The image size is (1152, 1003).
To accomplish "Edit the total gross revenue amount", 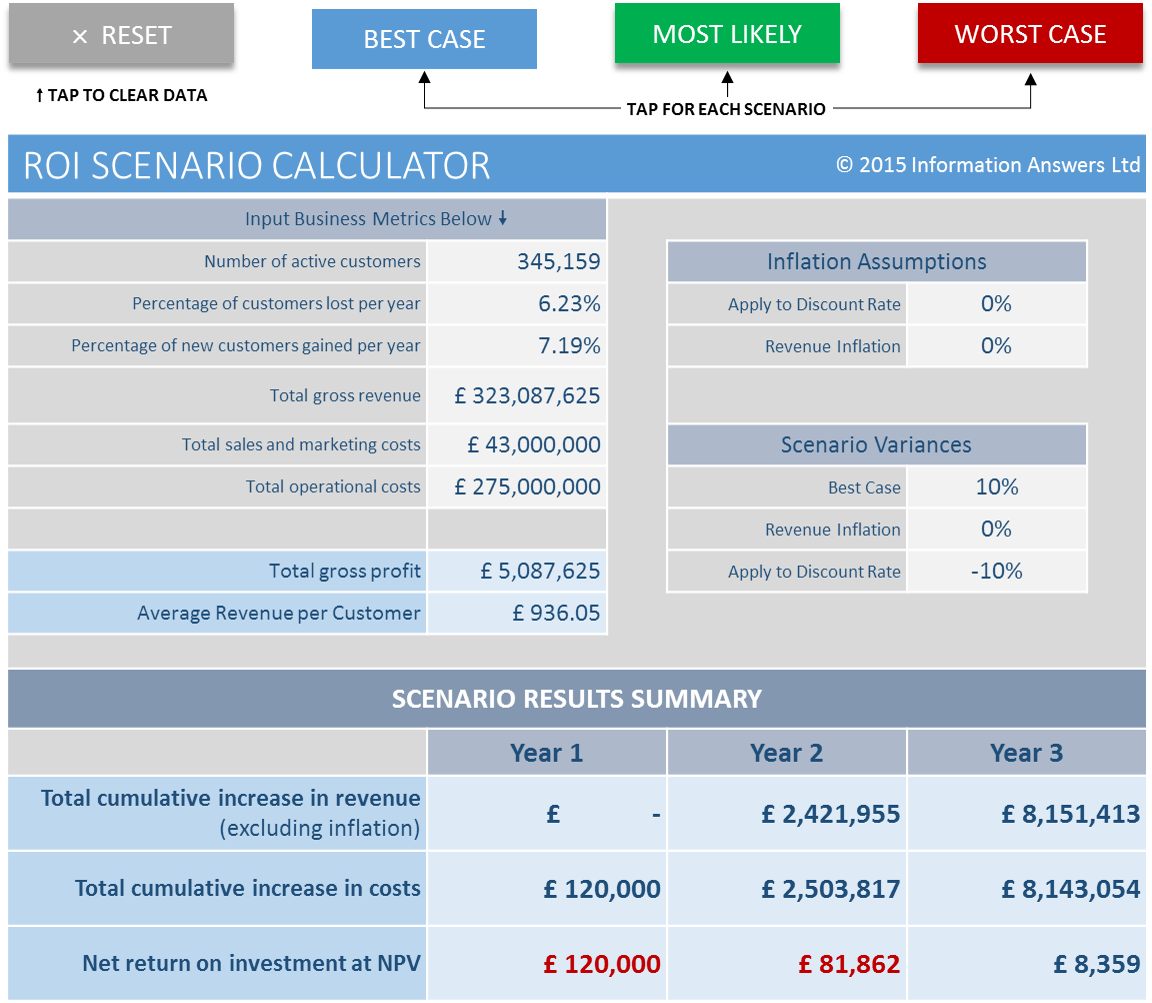I will [517, 396].
